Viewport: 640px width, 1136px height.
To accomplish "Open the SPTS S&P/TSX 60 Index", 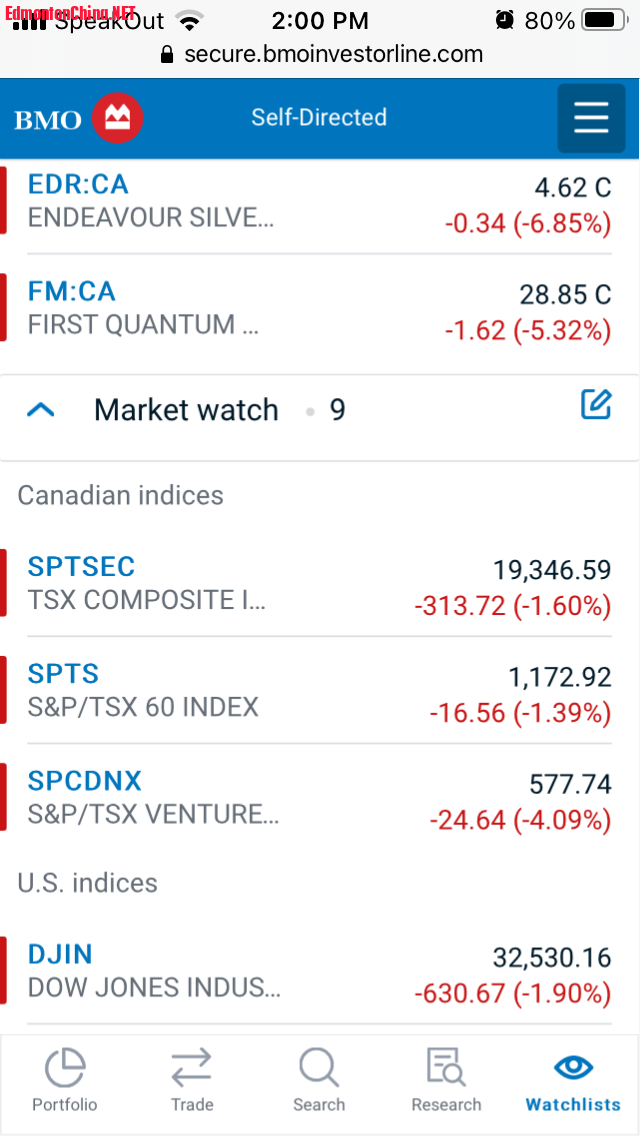I will pyautogui.click(x=64, y=674).
